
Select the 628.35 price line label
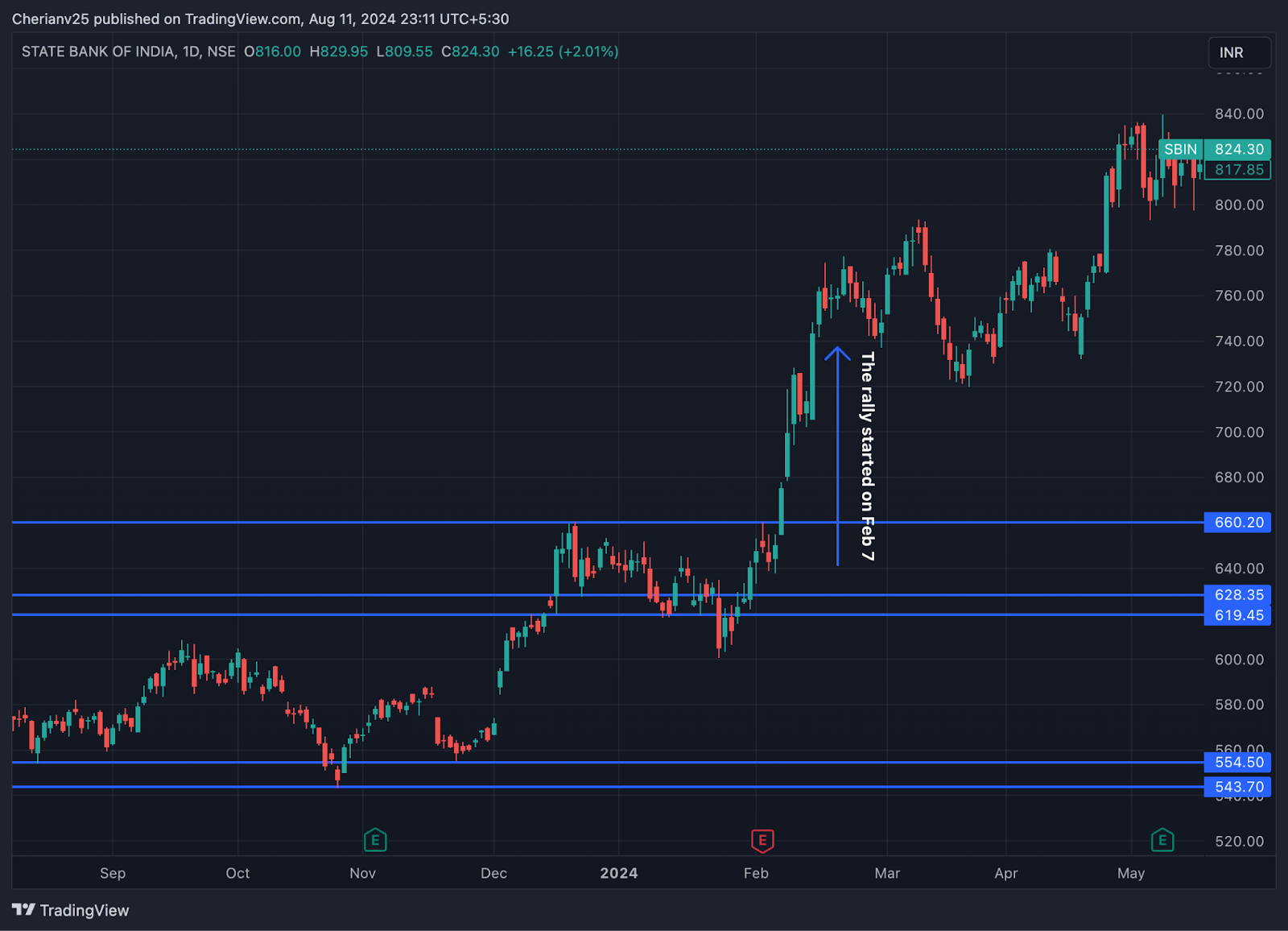click(x=1238, y=594)
